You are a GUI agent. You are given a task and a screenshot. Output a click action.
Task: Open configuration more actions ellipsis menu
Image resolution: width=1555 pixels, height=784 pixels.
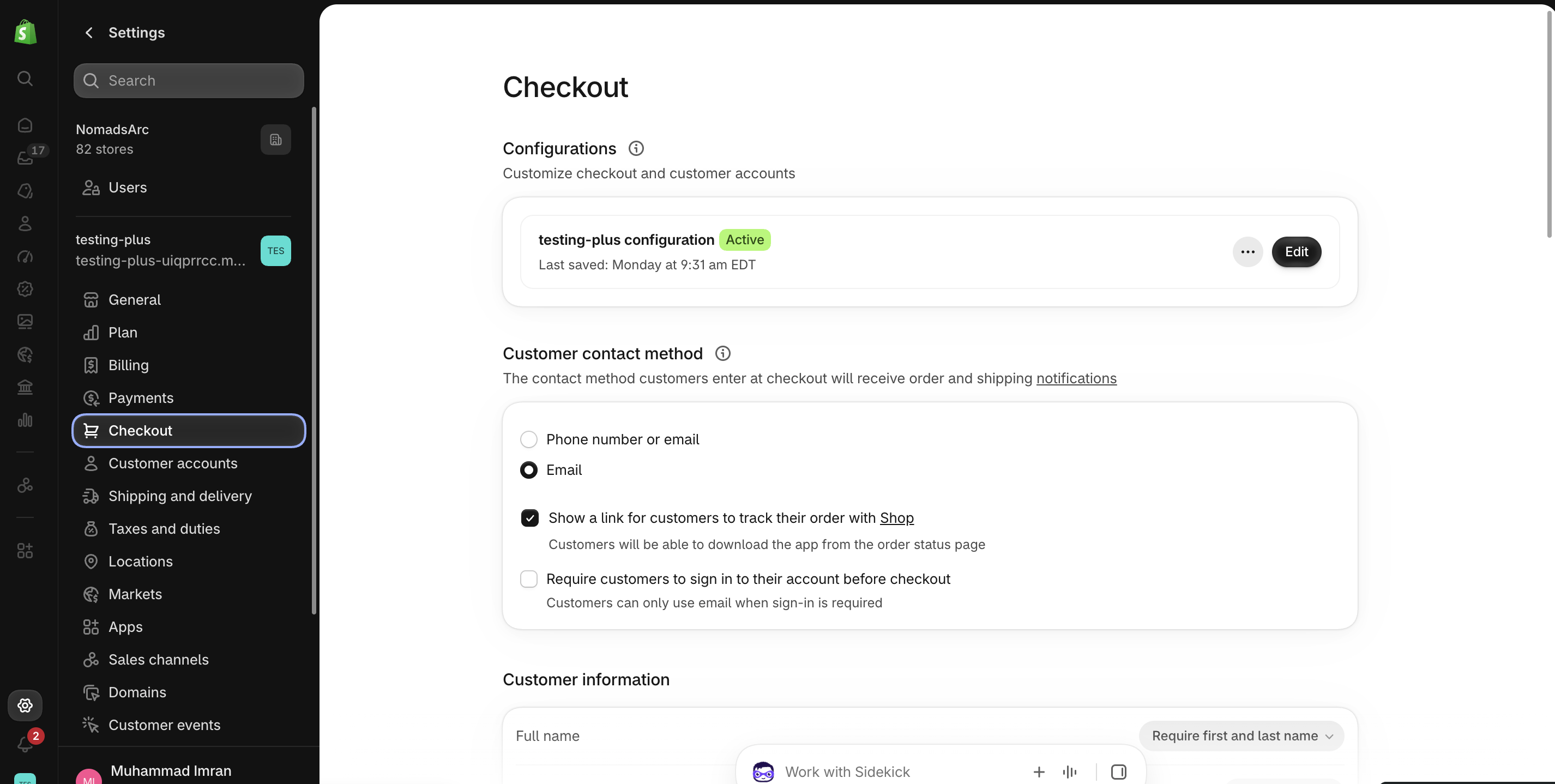click(1247, 252)
